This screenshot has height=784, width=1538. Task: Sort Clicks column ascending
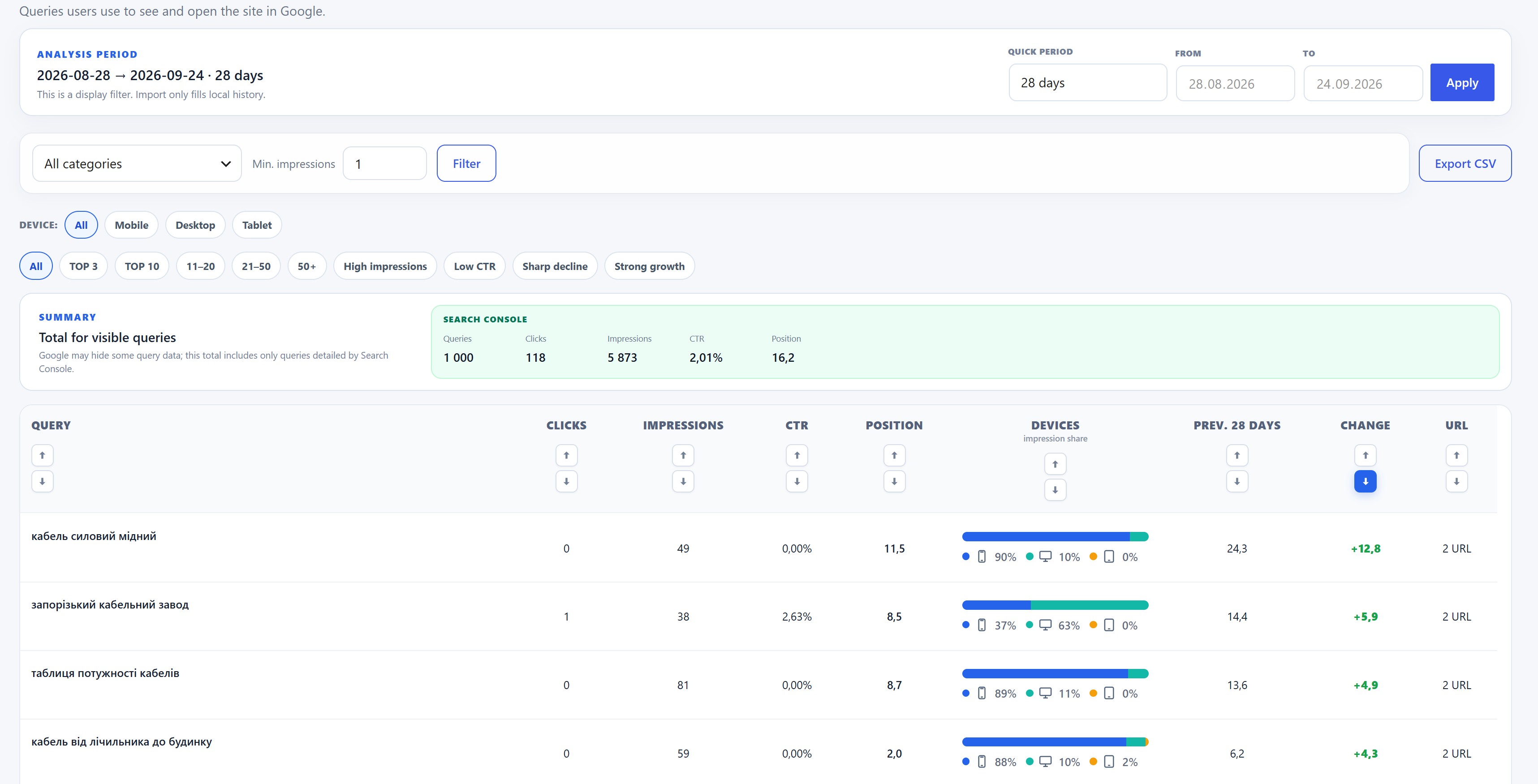click(x=566, y=455)
